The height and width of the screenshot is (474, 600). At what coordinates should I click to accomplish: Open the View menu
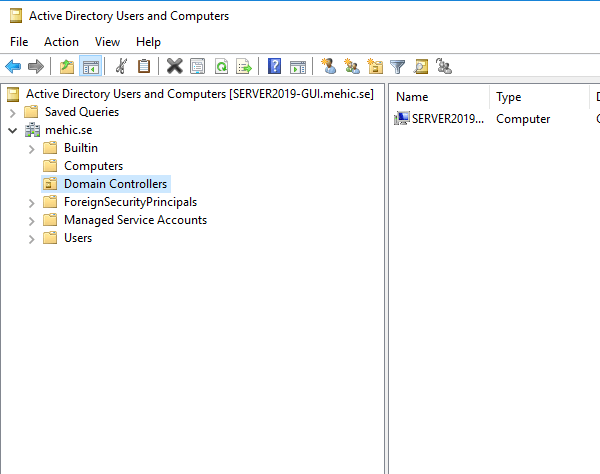click(108, 42)
